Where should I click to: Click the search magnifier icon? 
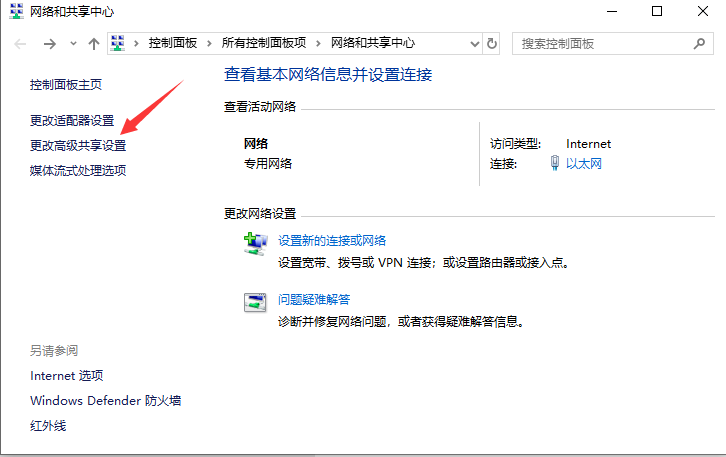click(x=699, y=44)
